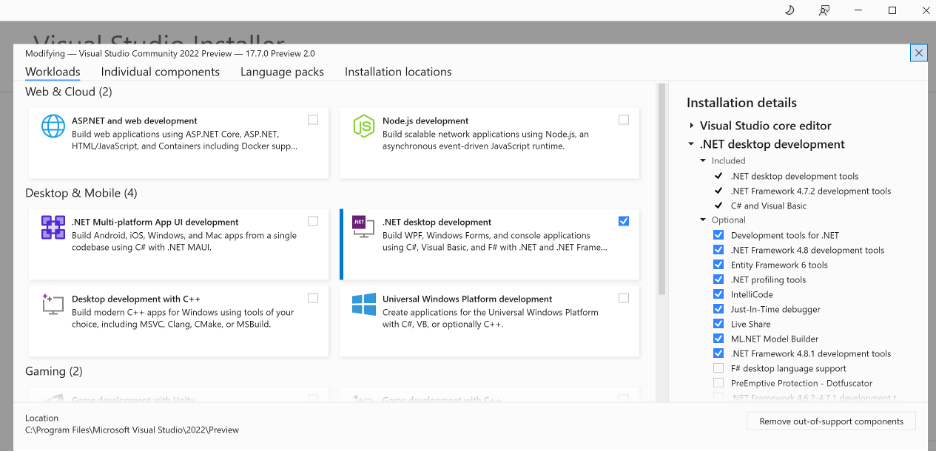Click the Gaming (2) heading
Screen dimensions: 936x452
[x=54, y=371]
